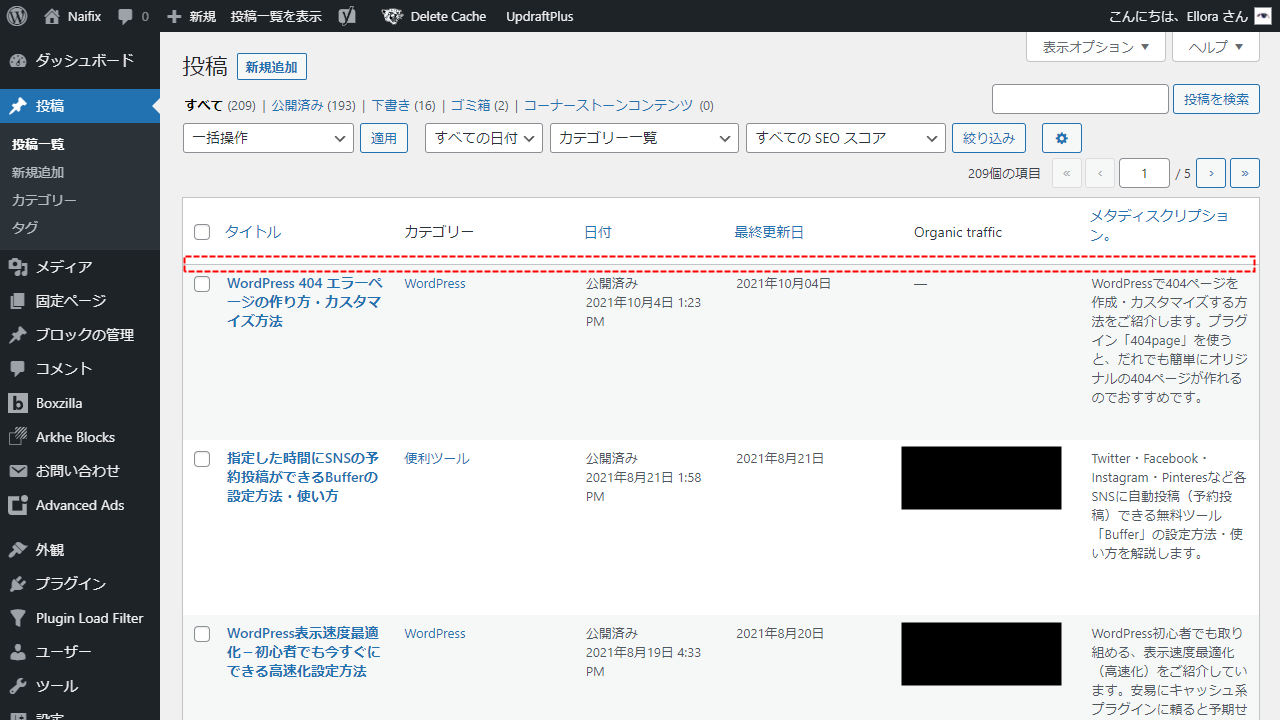The height and width of the screenshot is (720, 1280).
Task: Filter by 公開済み posts
Action: 297,105
